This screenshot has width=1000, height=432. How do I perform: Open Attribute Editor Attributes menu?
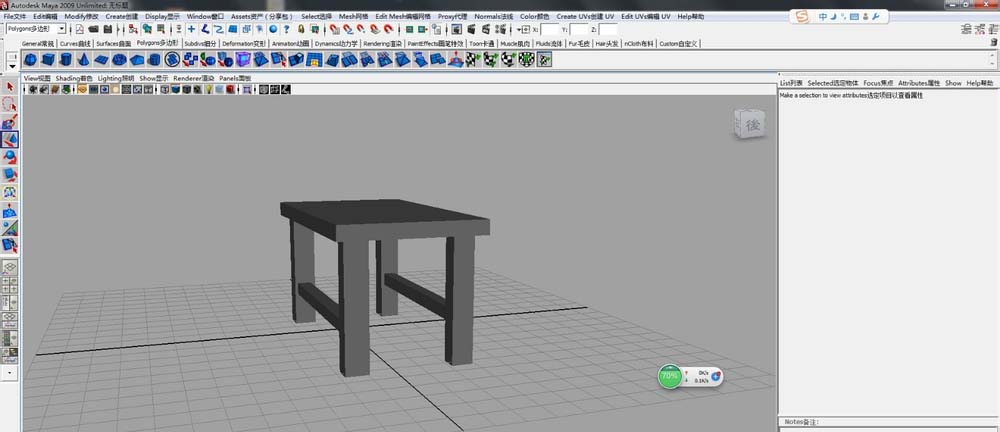[x=919, y=83]
